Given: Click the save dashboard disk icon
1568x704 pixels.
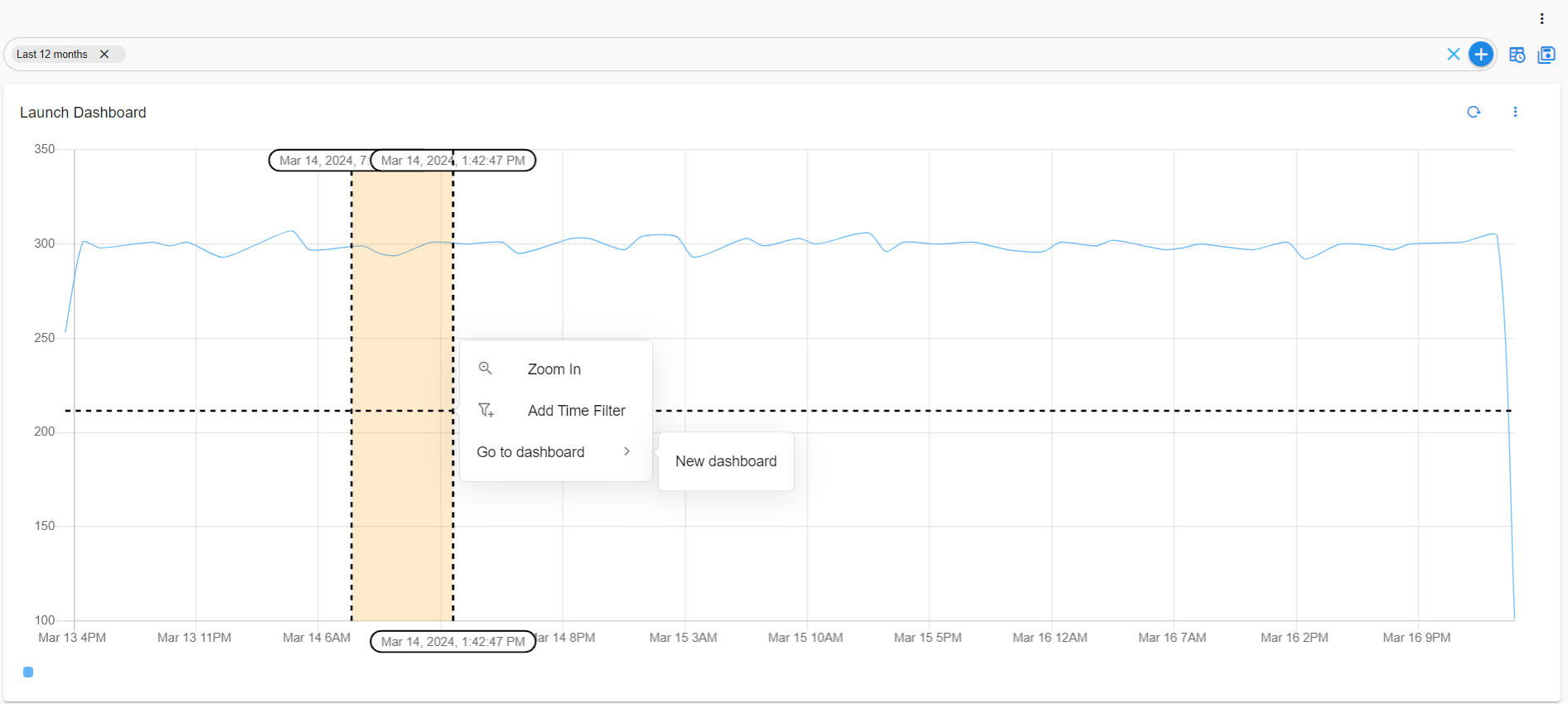Looking at the screenshot, I should 1546,55.
